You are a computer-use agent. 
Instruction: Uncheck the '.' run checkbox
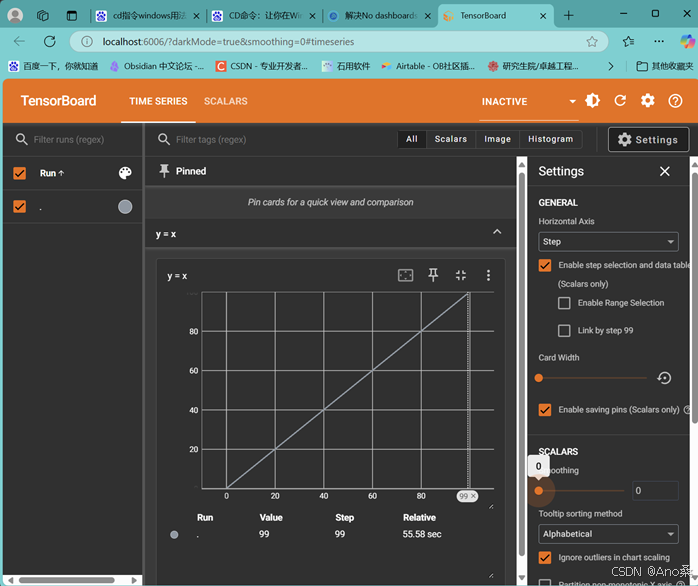[20, 207]
